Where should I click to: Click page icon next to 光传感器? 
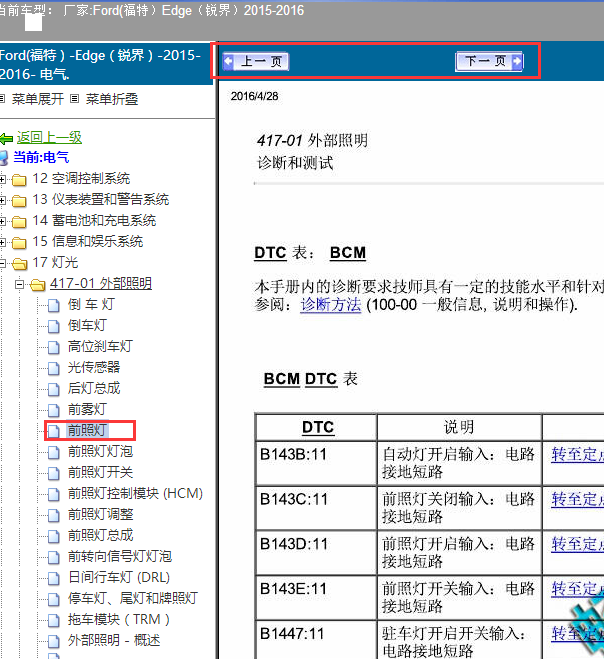(54, 369)
